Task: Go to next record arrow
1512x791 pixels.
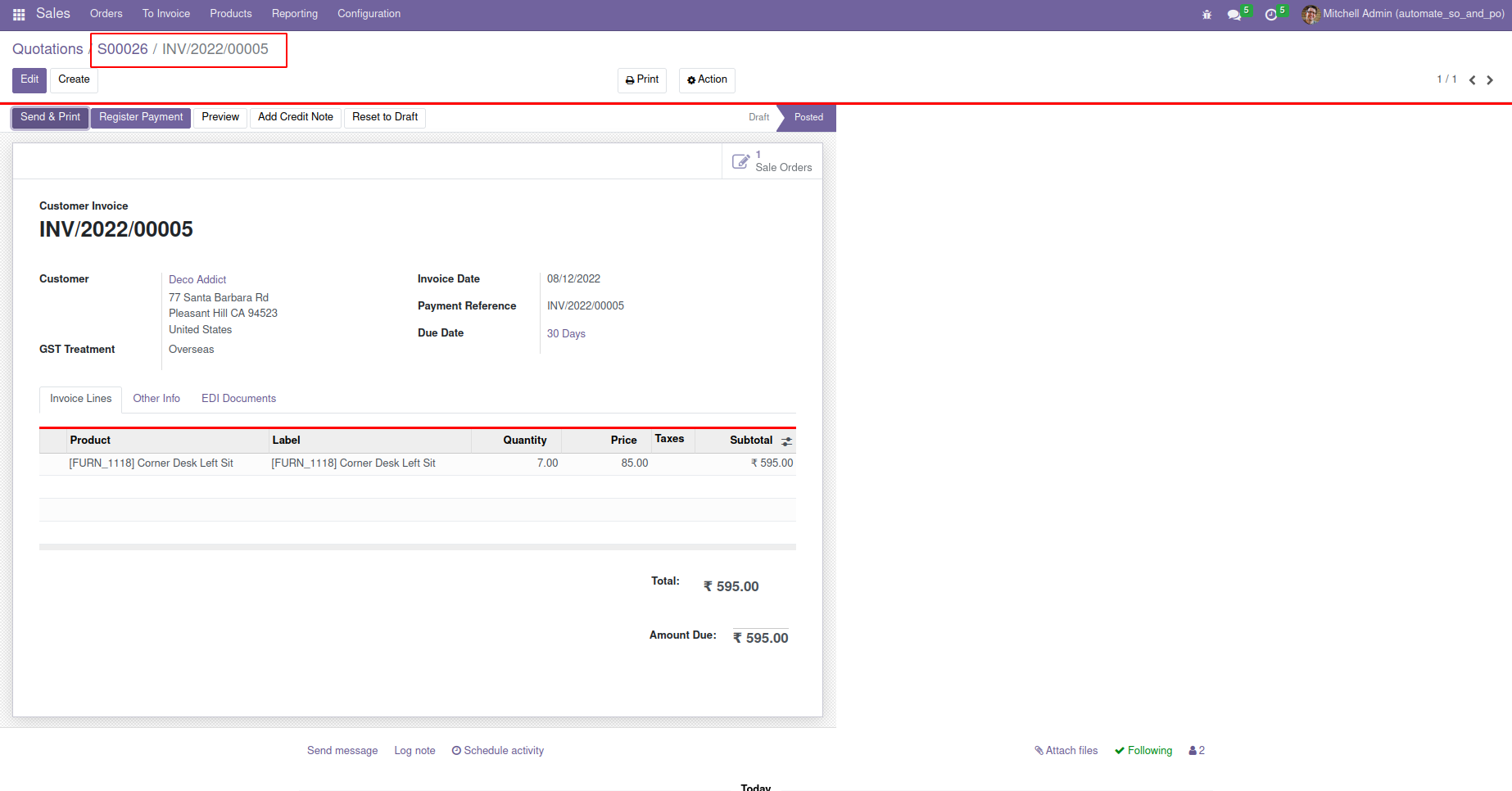Action: pos(1490,80)
